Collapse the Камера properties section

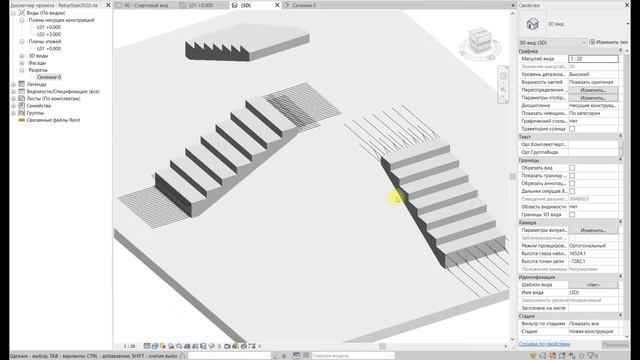(x=620, y=222)
